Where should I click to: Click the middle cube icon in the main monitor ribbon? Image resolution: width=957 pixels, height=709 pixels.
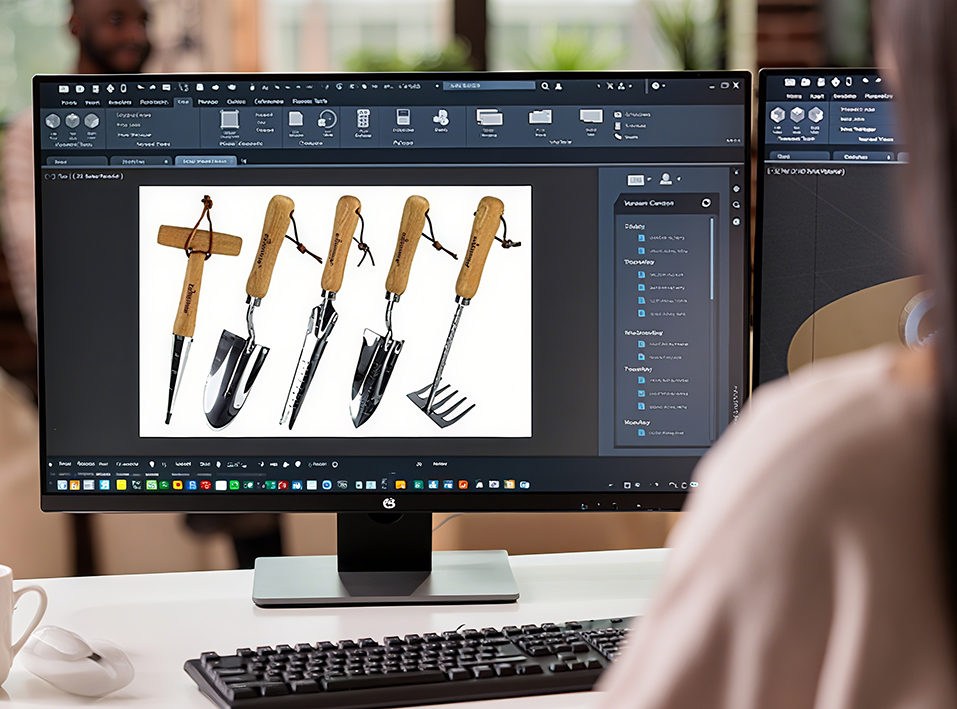(x=73, y=121)
